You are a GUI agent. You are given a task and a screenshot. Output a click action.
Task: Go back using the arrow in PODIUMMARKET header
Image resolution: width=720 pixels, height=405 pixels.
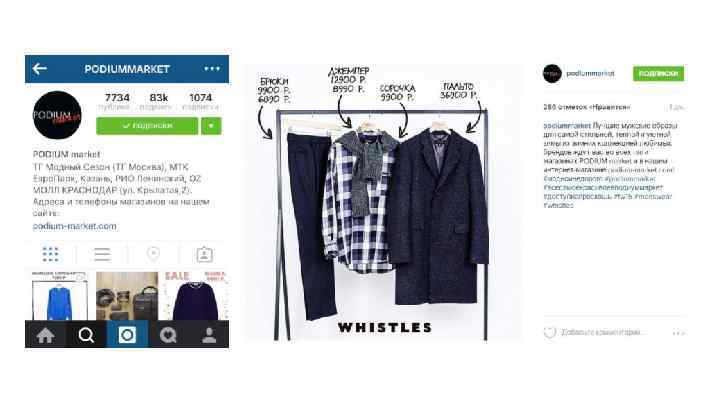coord(39,69)
